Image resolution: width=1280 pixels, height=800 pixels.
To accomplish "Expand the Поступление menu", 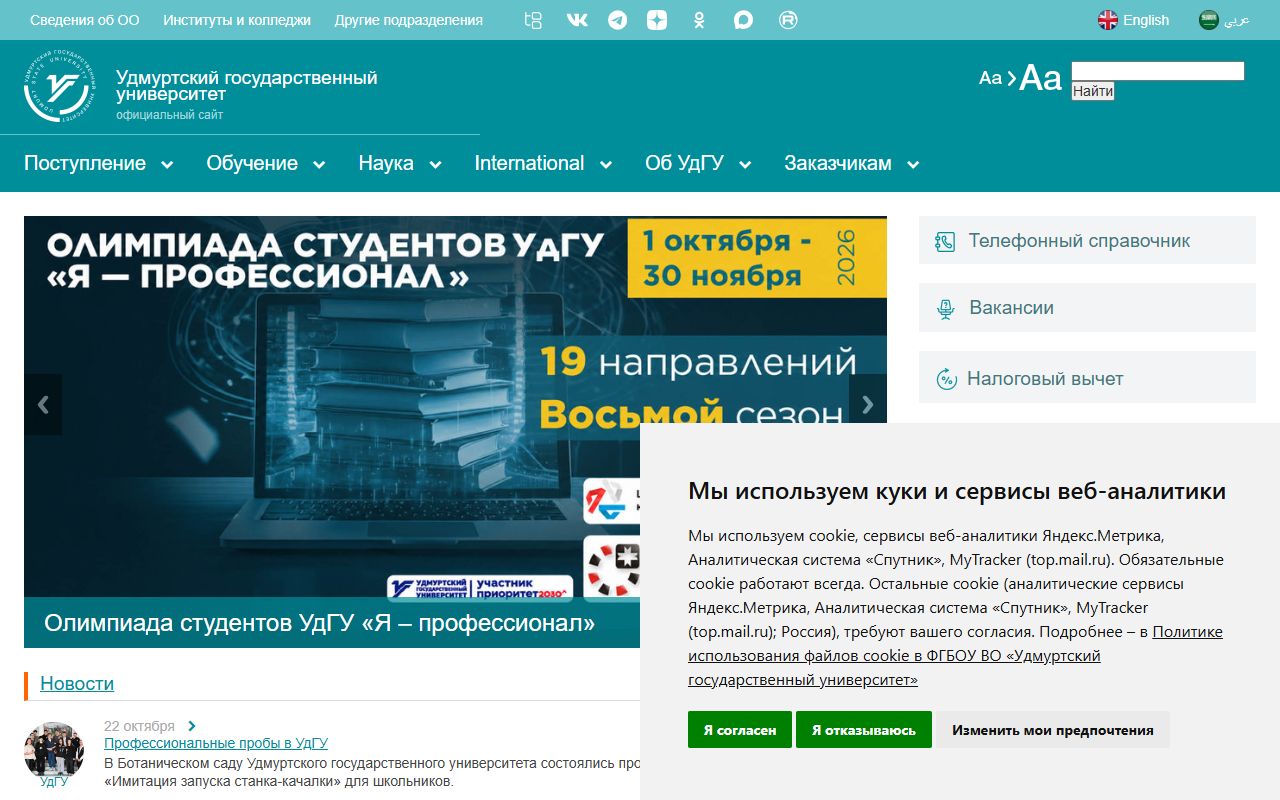I will tap(99, 164).
